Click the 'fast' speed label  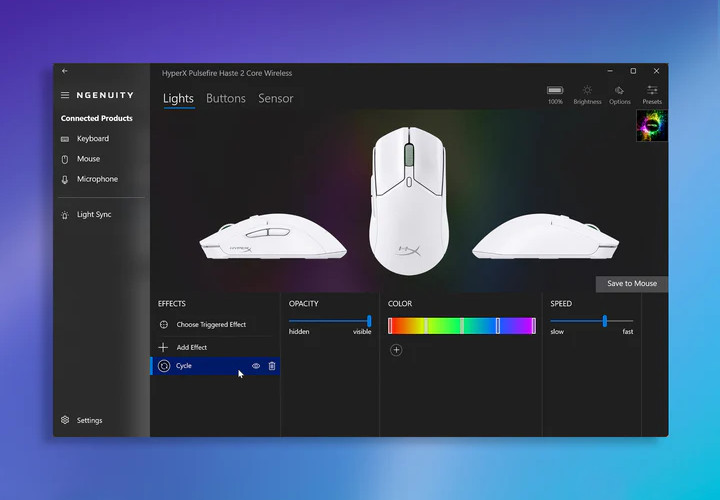628,331
